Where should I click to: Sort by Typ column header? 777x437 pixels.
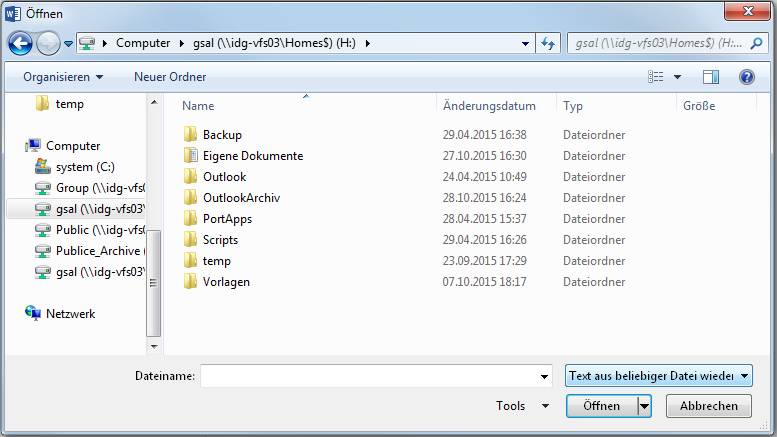pyautogui.click(x=573, y=106)
